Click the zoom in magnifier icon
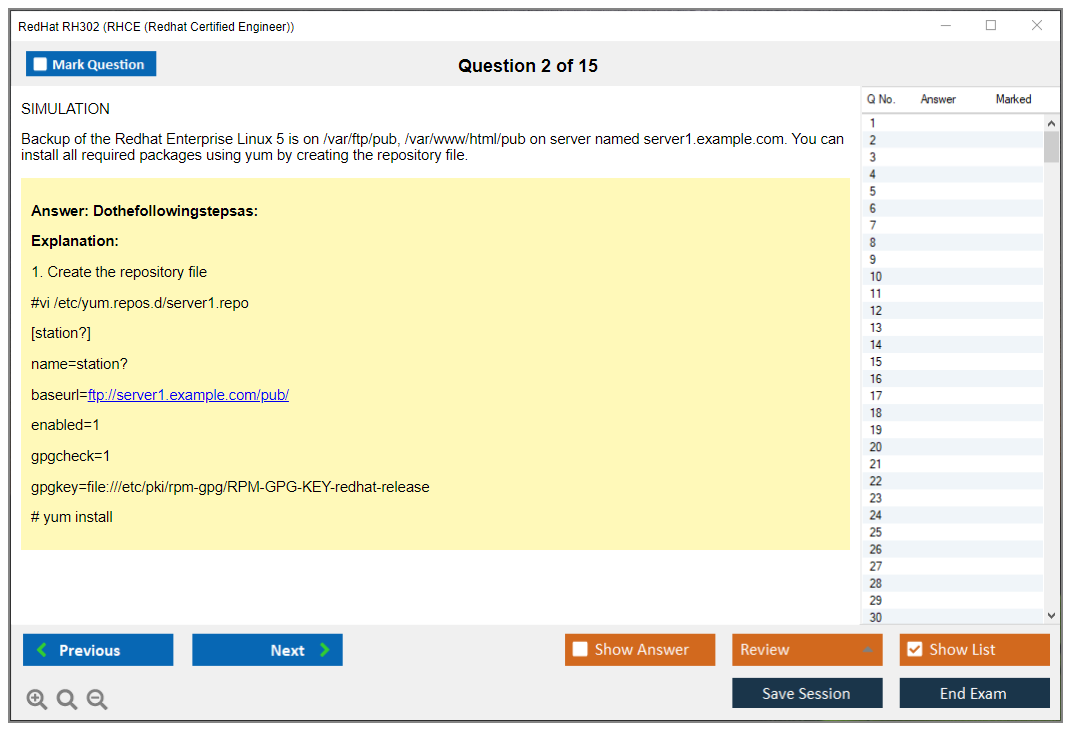The image size is (1075, 735). 37,699
